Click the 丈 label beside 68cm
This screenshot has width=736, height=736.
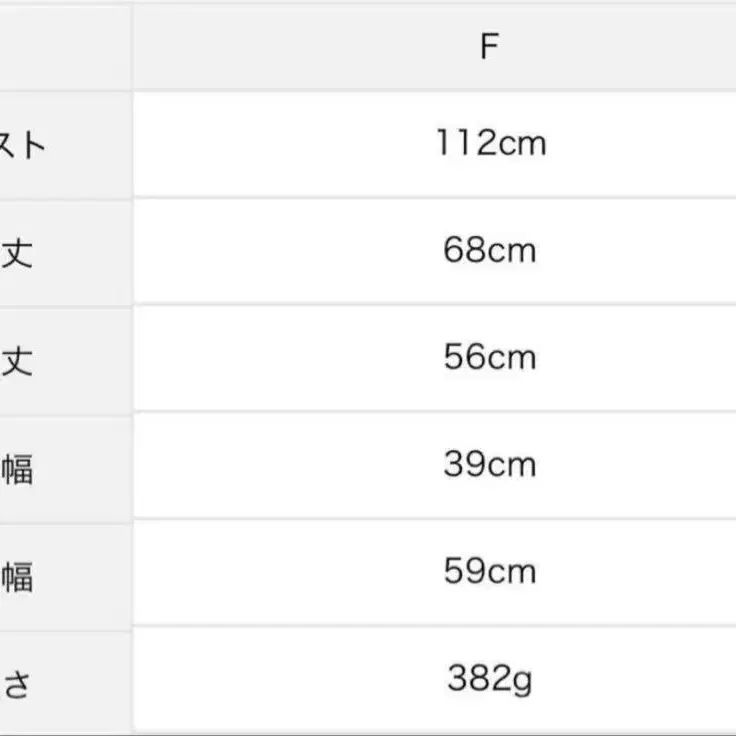17,252
